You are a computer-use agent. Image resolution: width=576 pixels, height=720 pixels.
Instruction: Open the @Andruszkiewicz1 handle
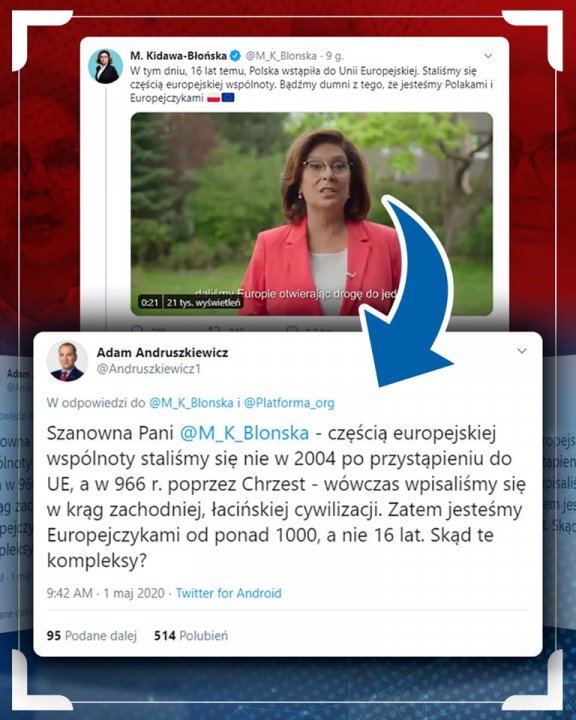point(148,369)
